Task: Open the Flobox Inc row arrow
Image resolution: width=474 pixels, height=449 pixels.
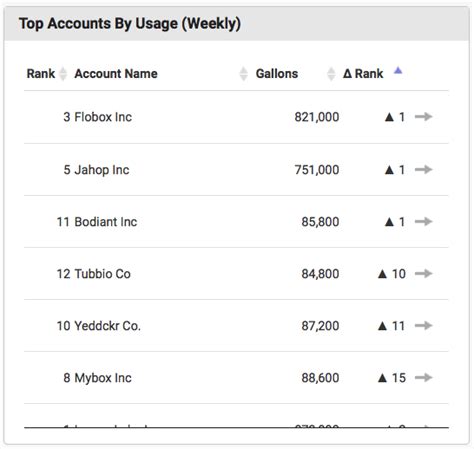Action: (423, 117)
